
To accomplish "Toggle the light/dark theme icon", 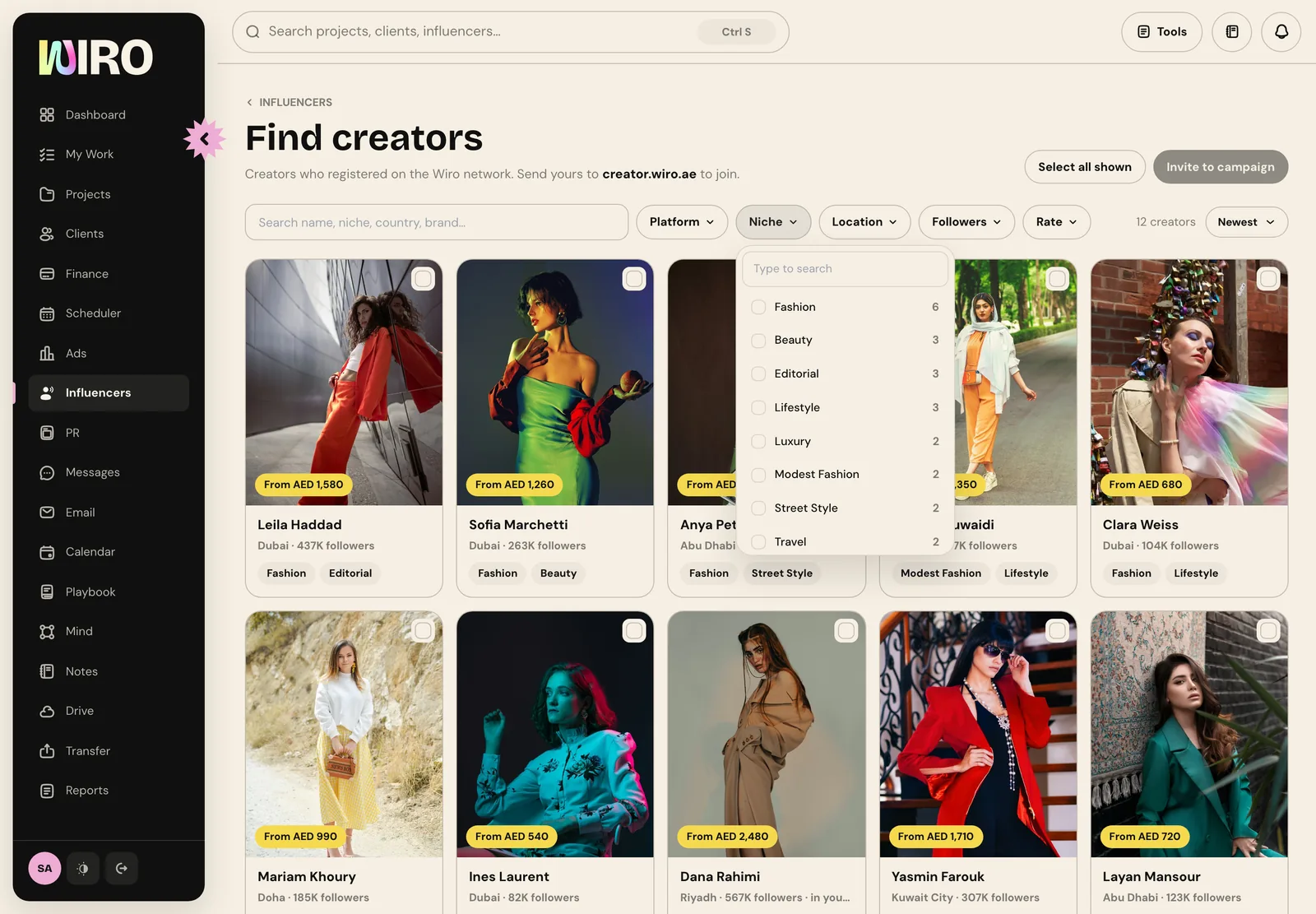I will click(83, 868).
